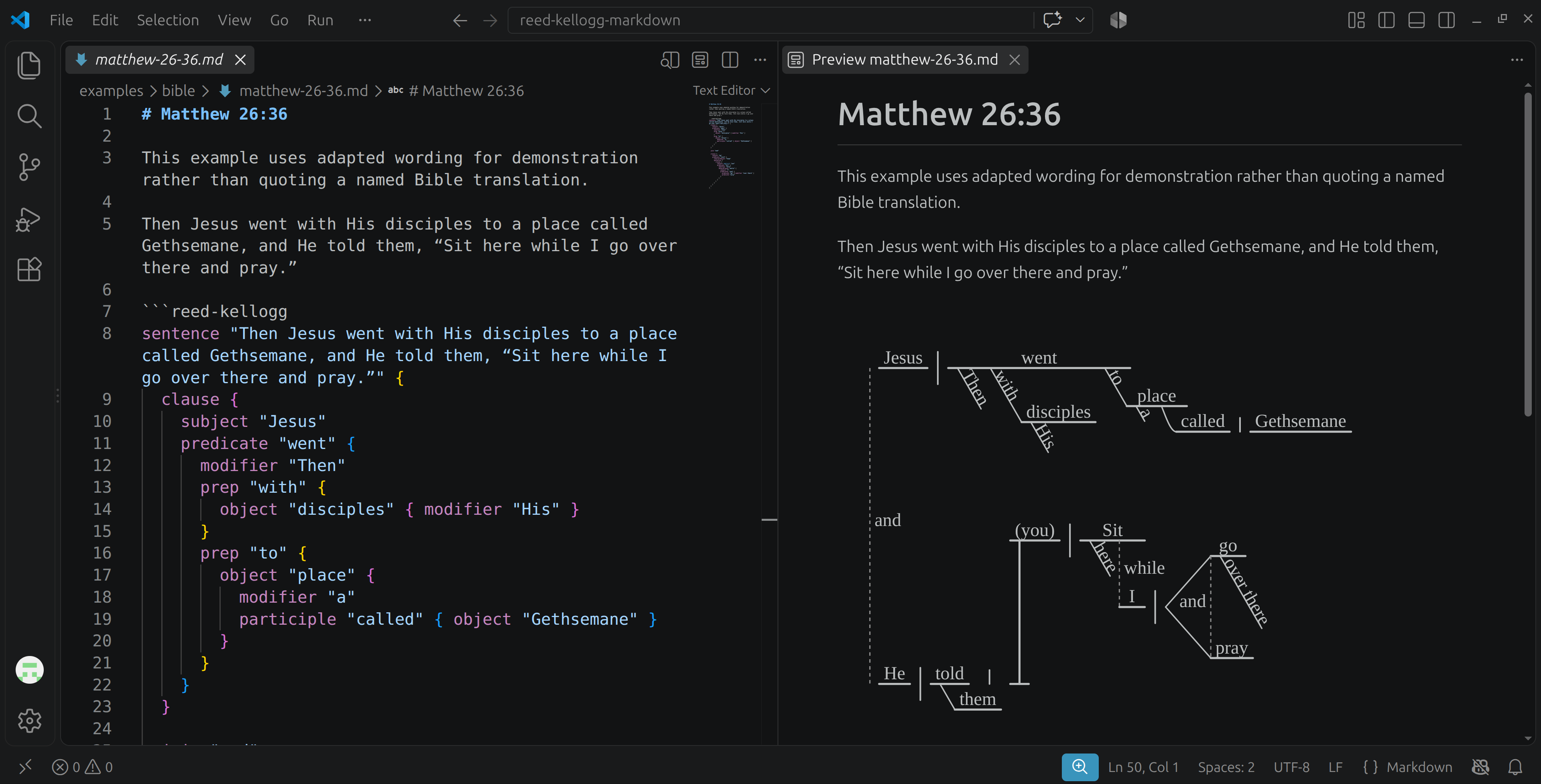The height and width of the screenshot is (784, 1541).
Task: Click the bible breadcrumb
Action: tap(178, 91)
